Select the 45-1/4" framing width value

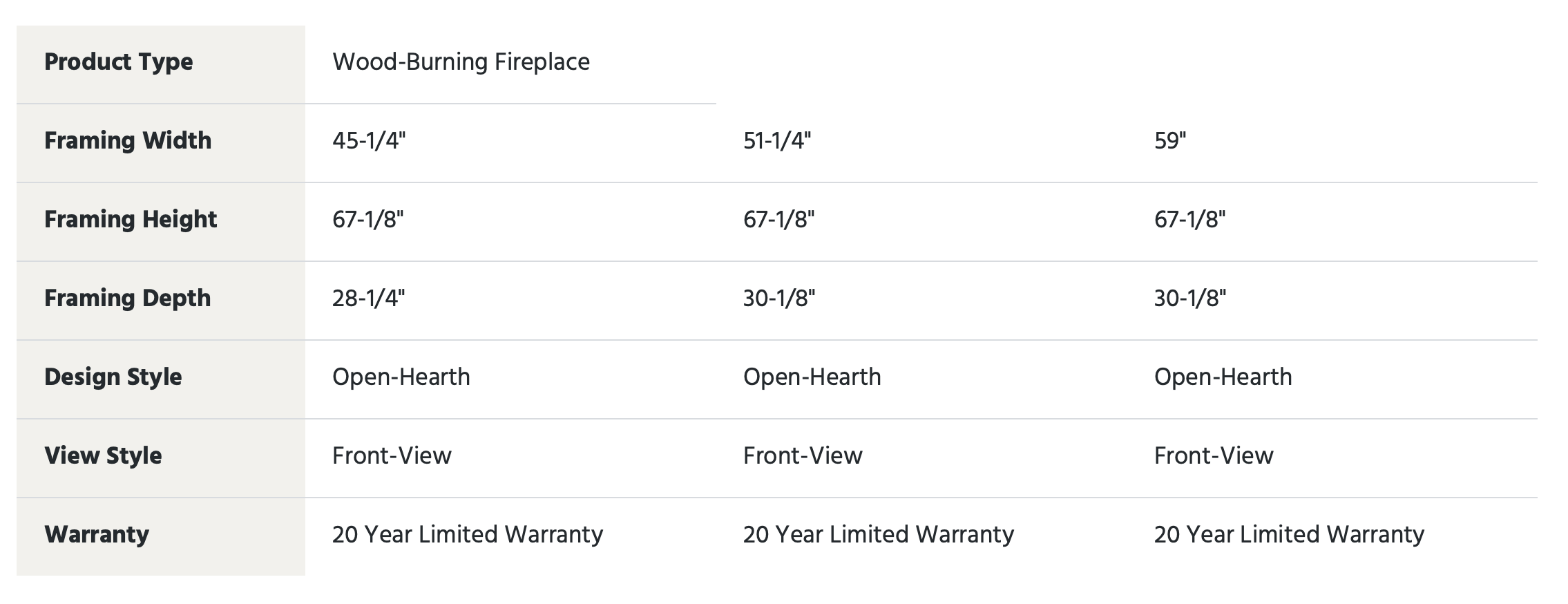point(369,141)
